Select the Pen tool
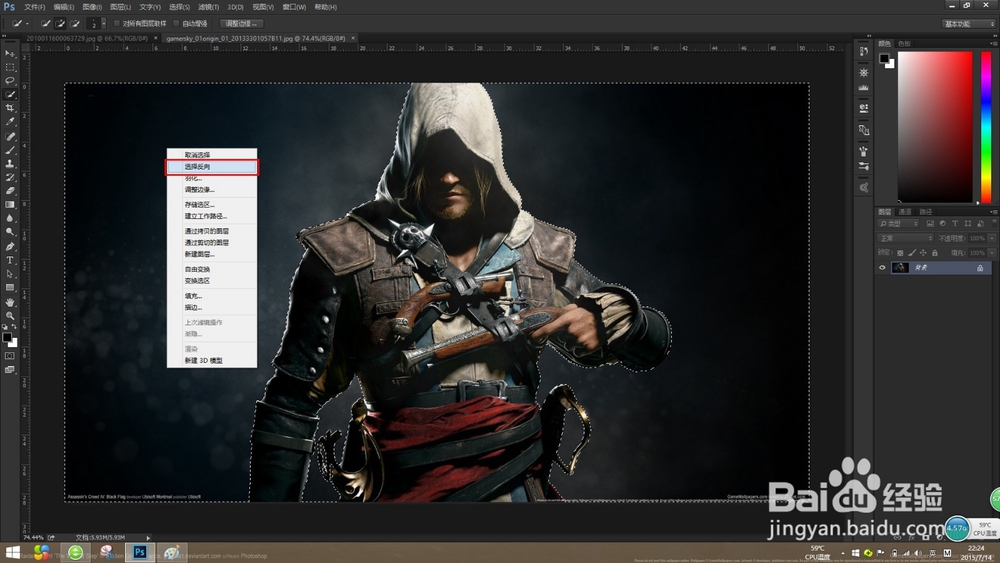Screen dimensions: 1000x563 click(x=10, y=247)
